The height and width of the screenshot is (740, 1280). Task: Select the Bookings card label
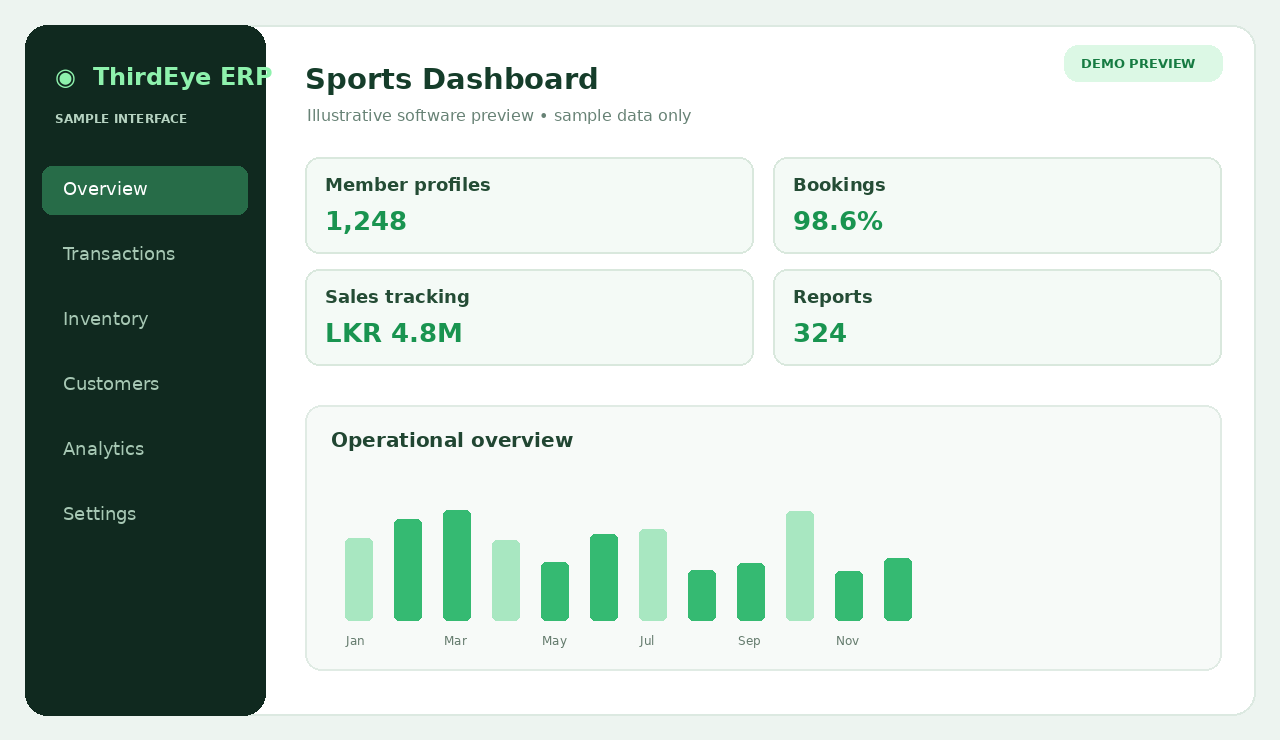pos(839,185)
